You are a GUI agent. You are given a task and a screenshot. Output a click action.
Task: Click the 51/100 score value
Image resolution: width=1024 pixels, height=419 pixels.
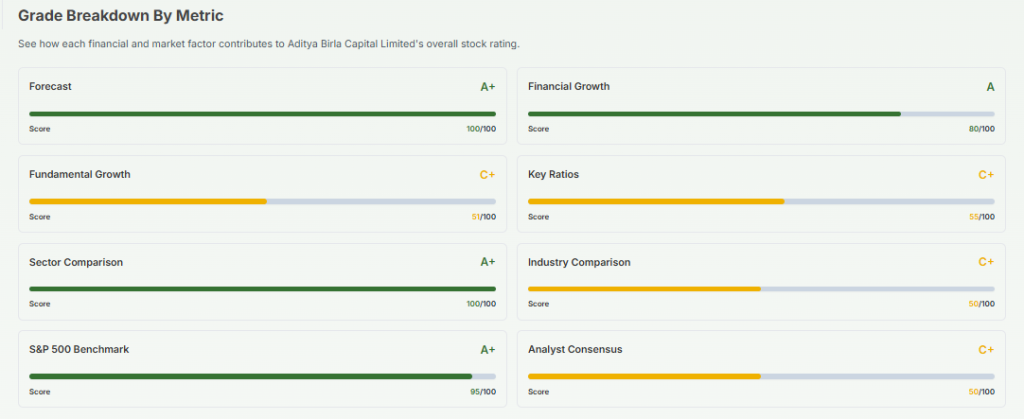pyautogui.click(x=482, y=217)
